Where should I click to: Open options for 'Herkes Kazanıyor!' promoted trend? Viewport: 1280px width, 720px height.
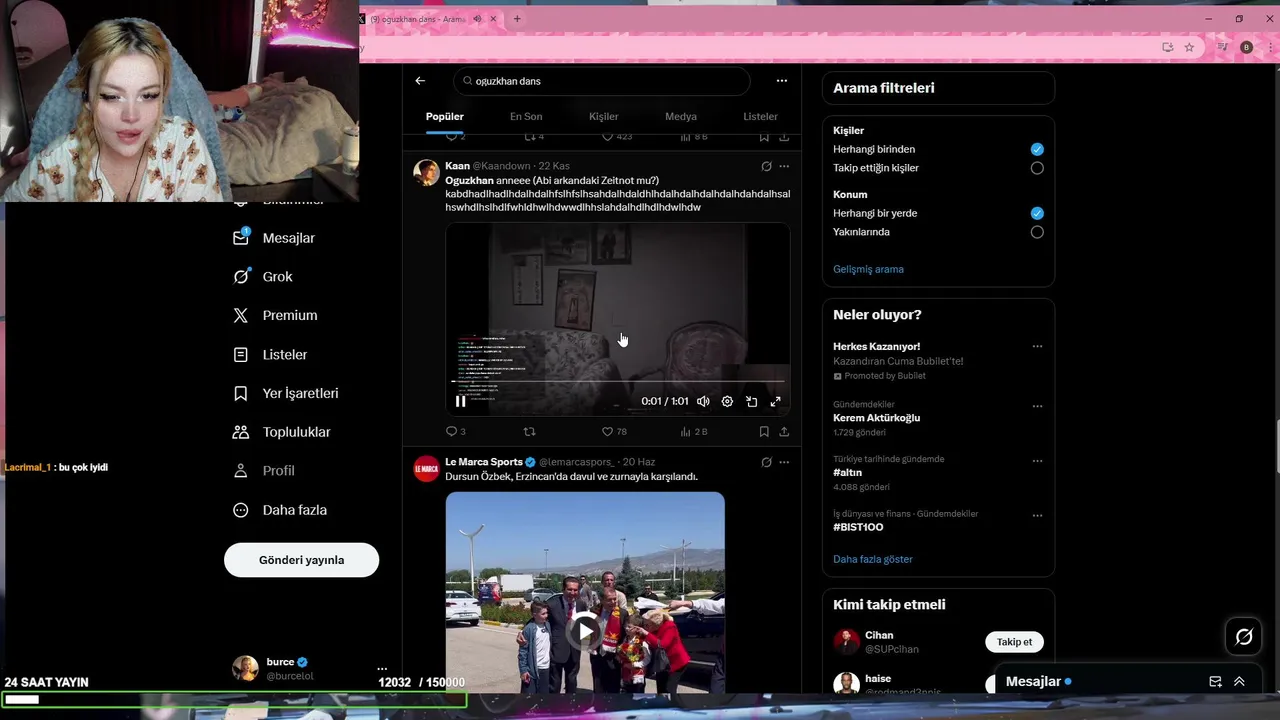point(1037,347)
